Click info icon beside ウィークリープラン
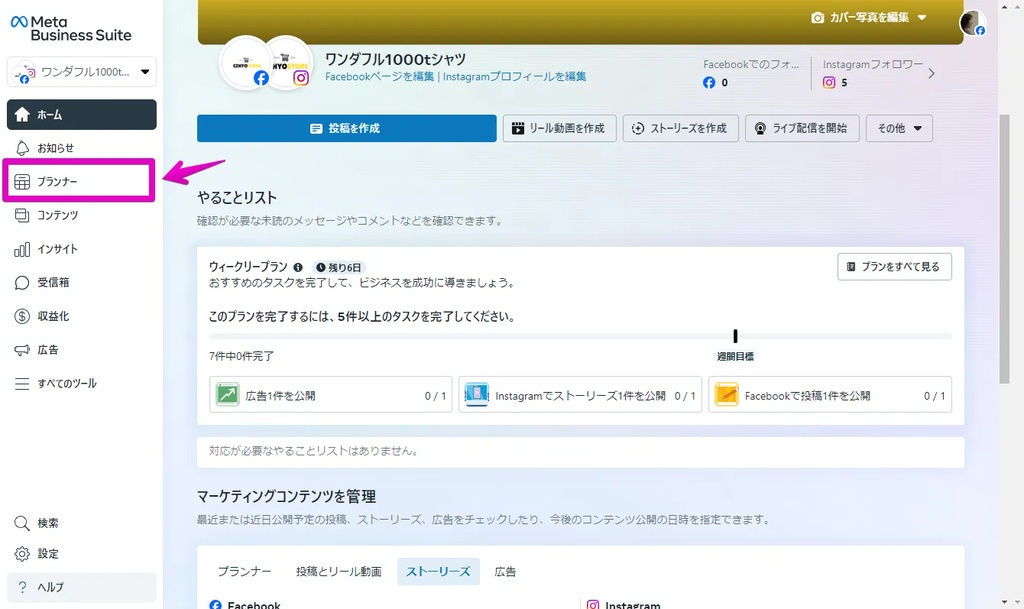 pos(298,268)
